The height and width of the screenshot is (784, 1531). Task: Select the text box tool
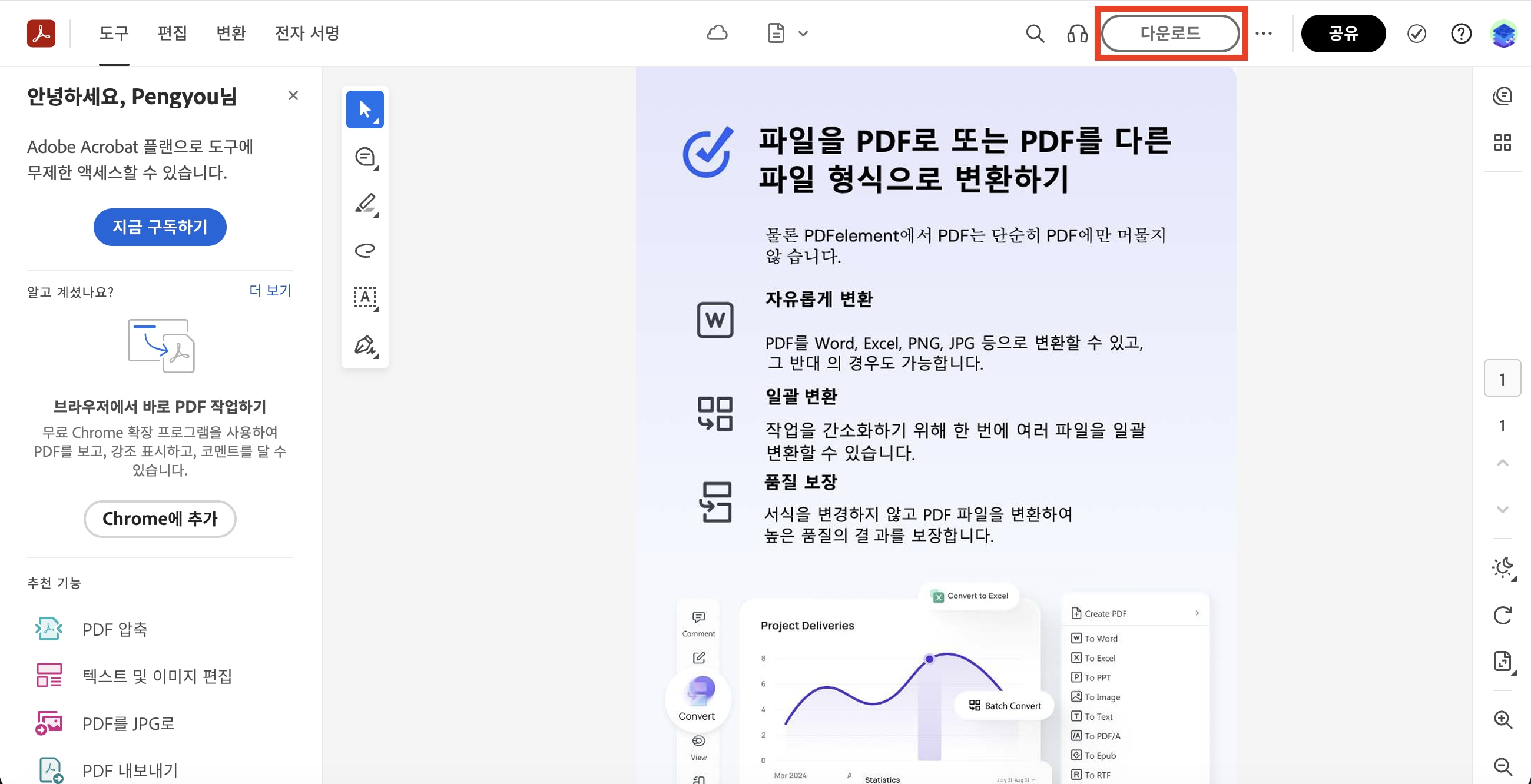click(x=365, y=298)
